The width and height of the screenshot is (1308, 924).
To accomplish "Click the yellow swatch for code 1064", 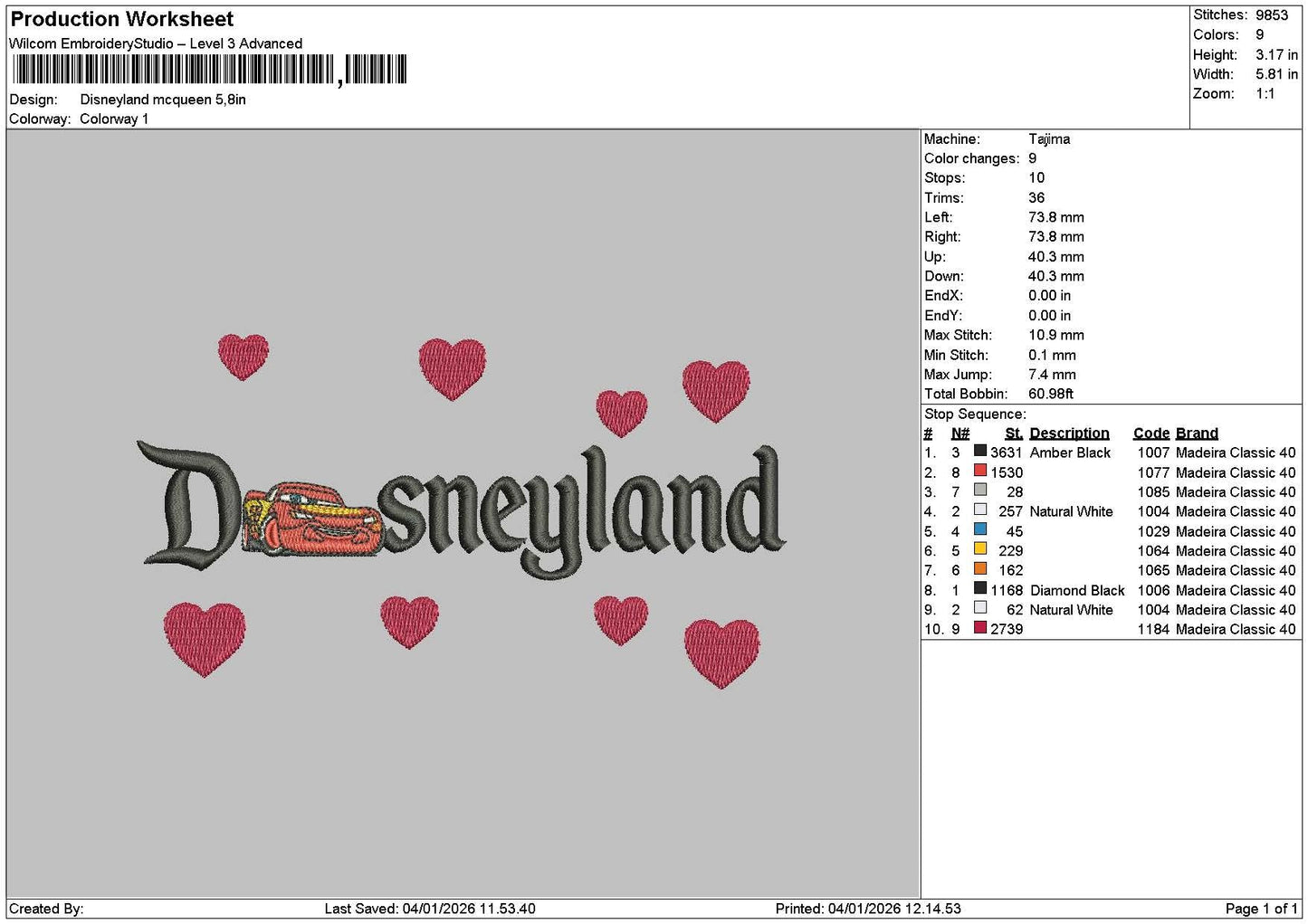I will click(980, 549).
